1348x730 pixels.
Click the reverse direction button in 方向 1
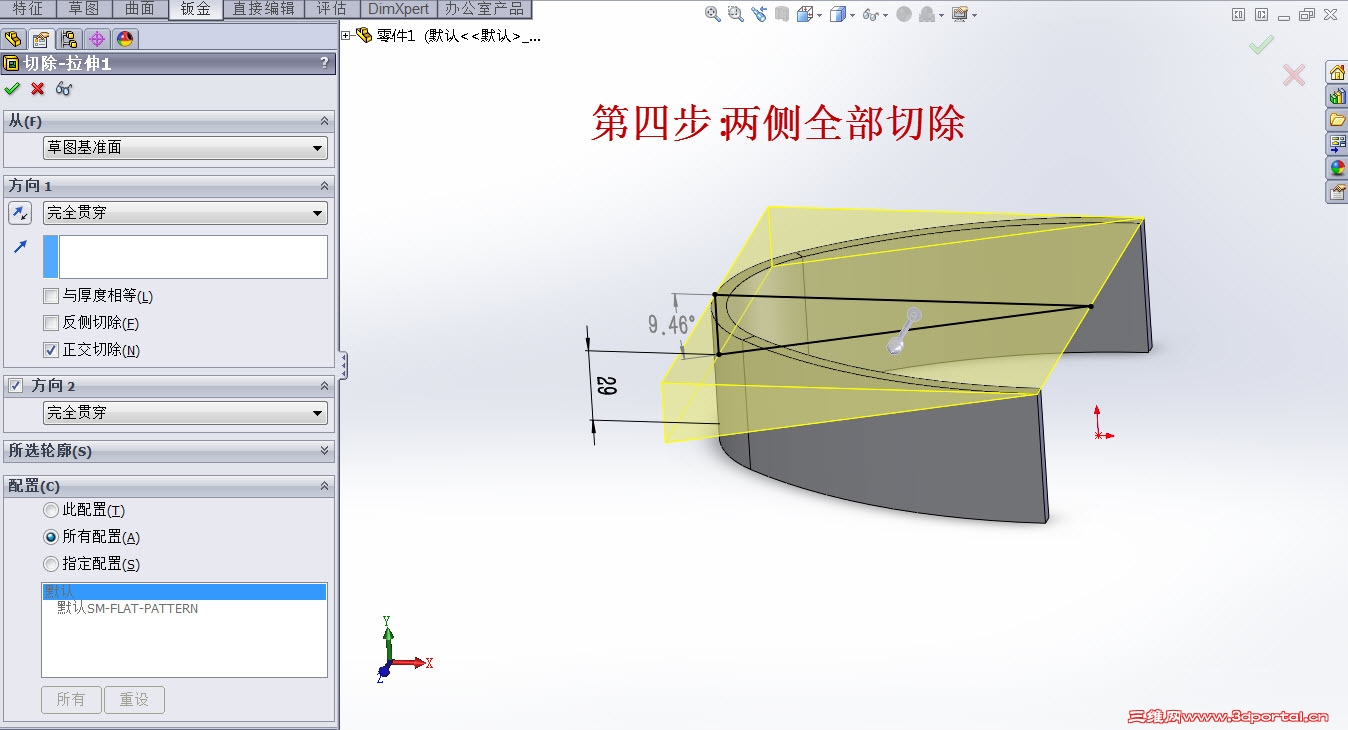coord(20,212)
